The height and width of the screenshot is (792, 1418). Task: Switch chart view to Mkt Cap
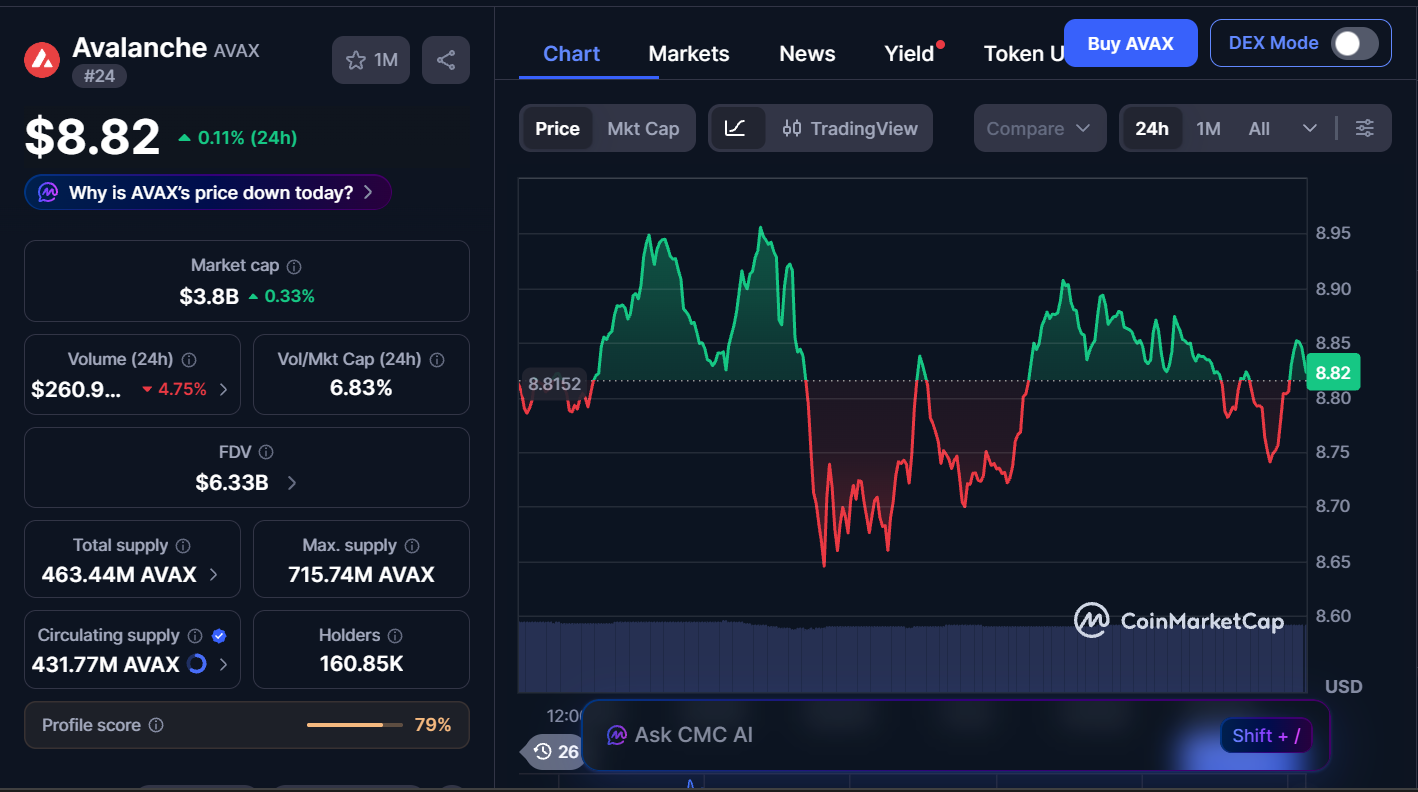643,128
